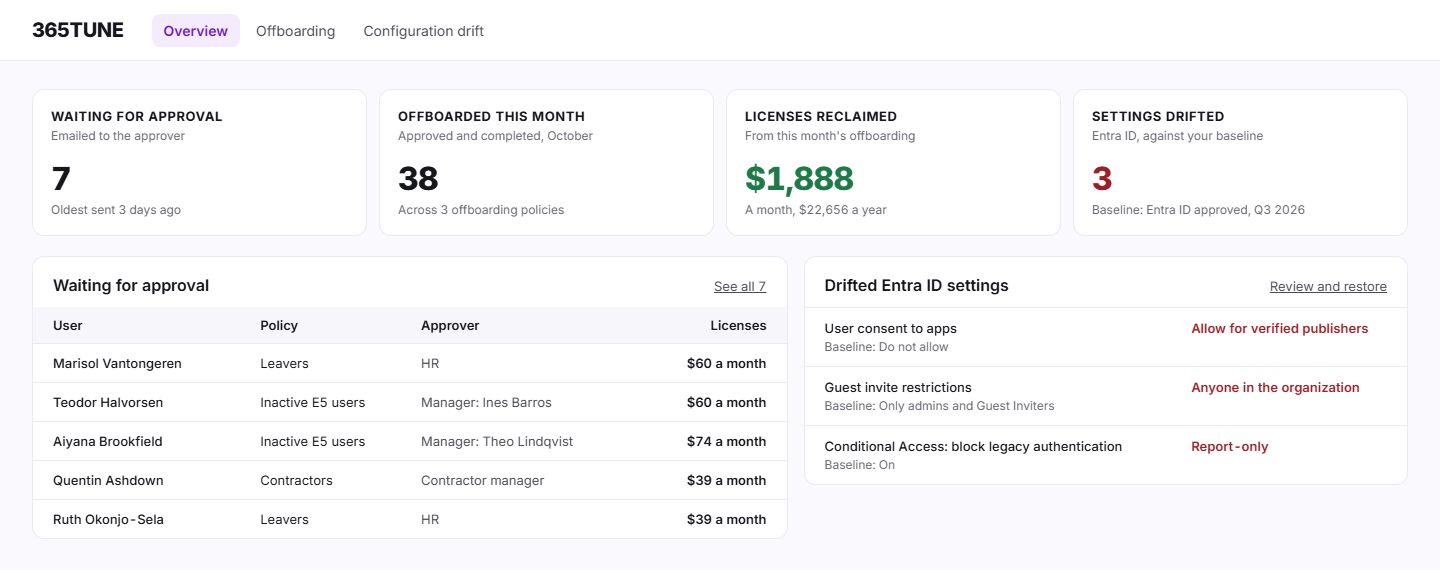The height and width of the screenshot is (570, 1440).
Task: Click the Drifted Entra ID settings heading
Action: click(x=916, y=286)
